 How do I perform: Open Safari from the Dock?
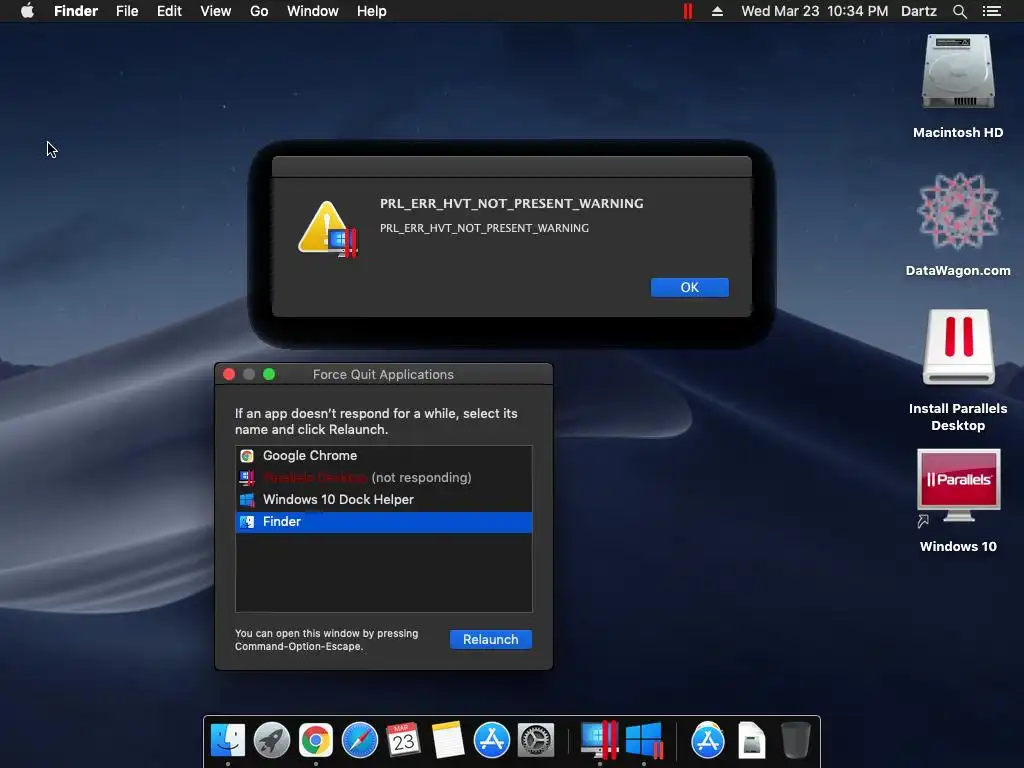[x=360, y=740]
